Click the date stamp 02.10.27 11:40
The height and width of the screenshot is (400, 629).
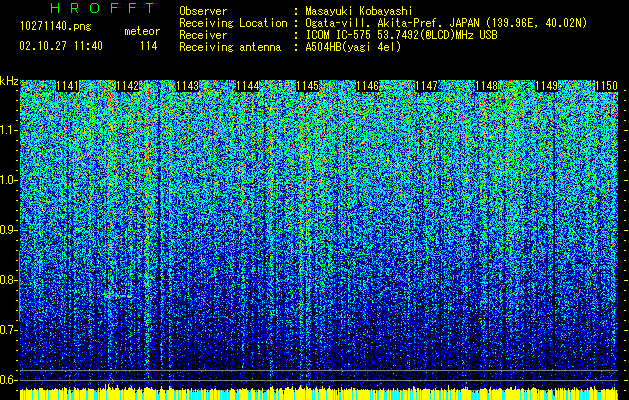pos(61,46)
